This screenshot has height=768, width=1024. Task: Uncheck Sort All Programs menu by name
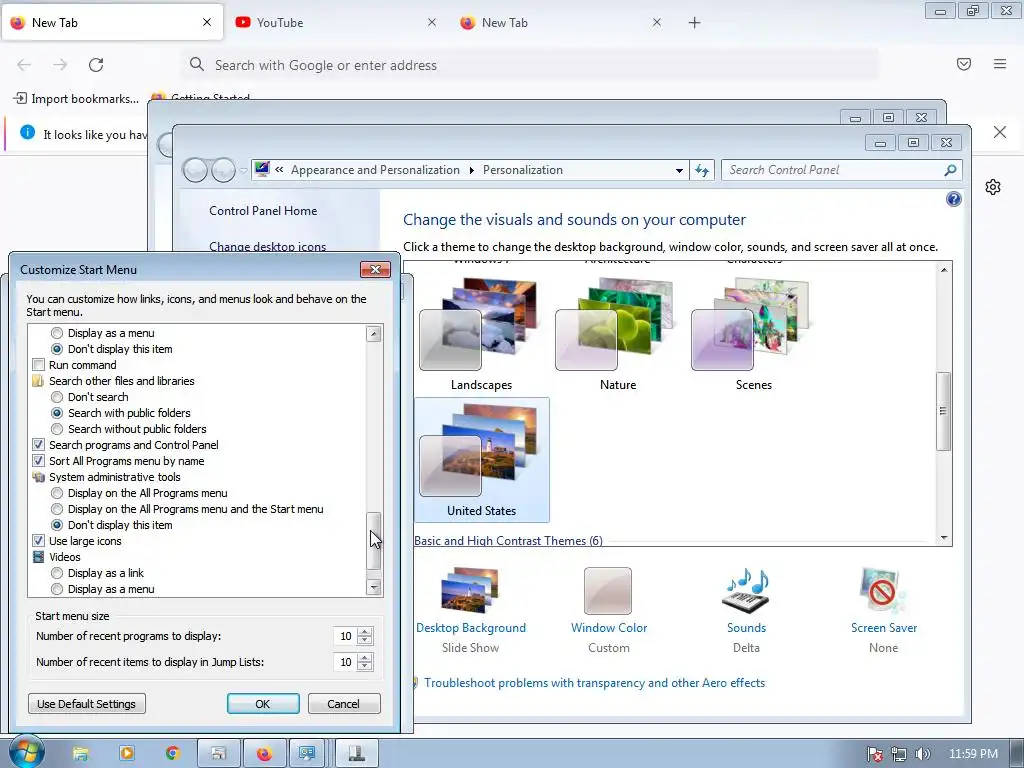pyautogui.click(x=39, y=461)
